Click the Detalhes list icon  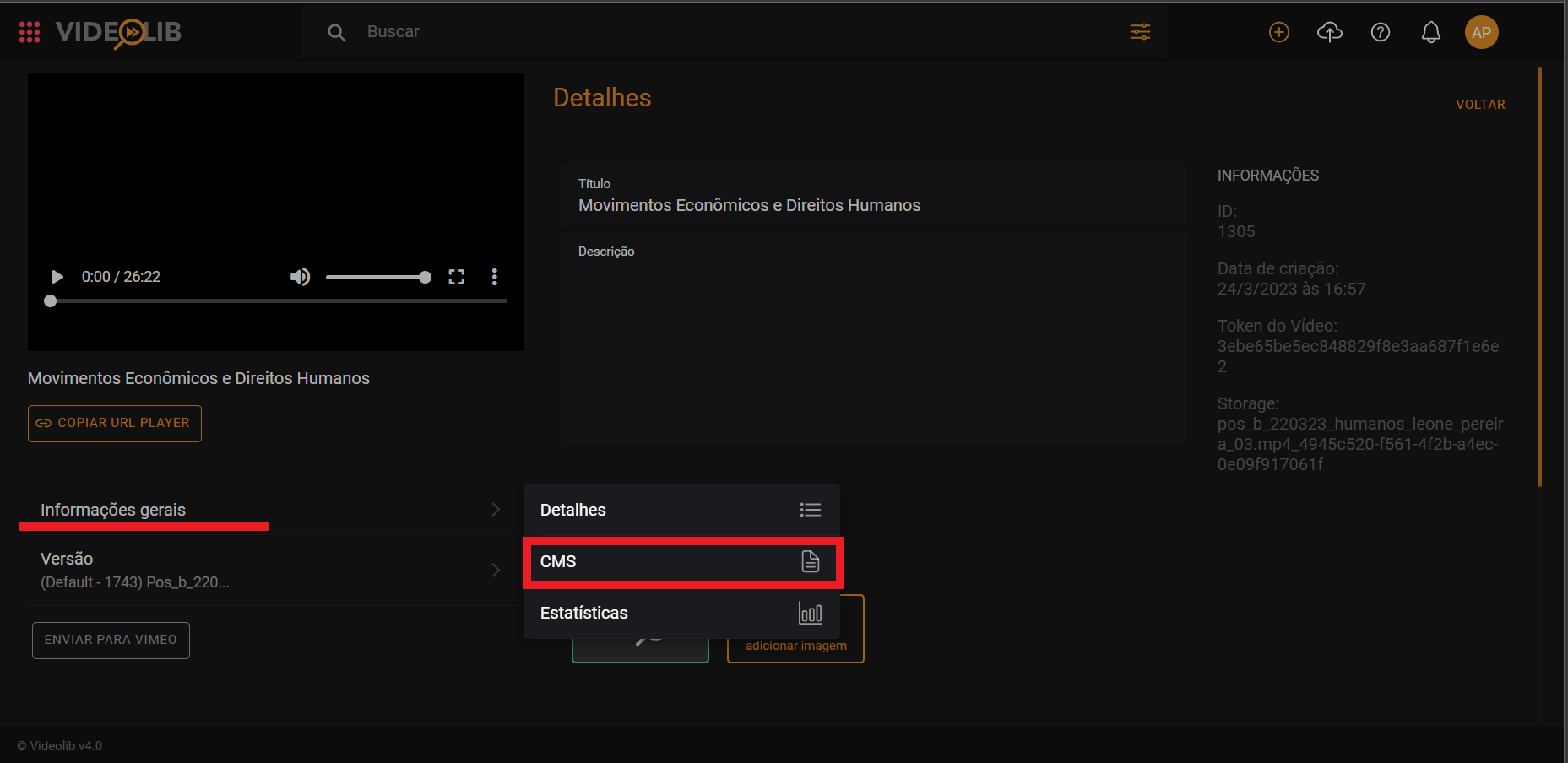811,510
